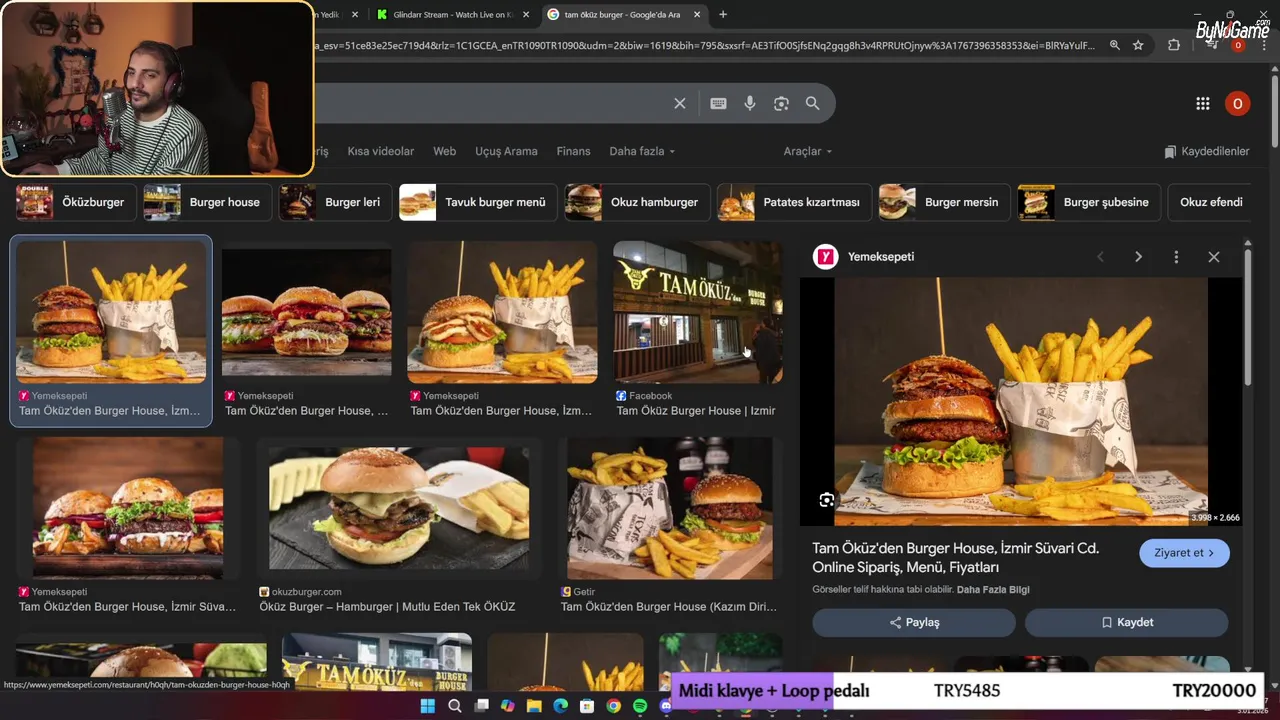The height and width of the screenshot is (720, 1280).
Task: Open Task View from the taskbar
Action: coord(481,706)
